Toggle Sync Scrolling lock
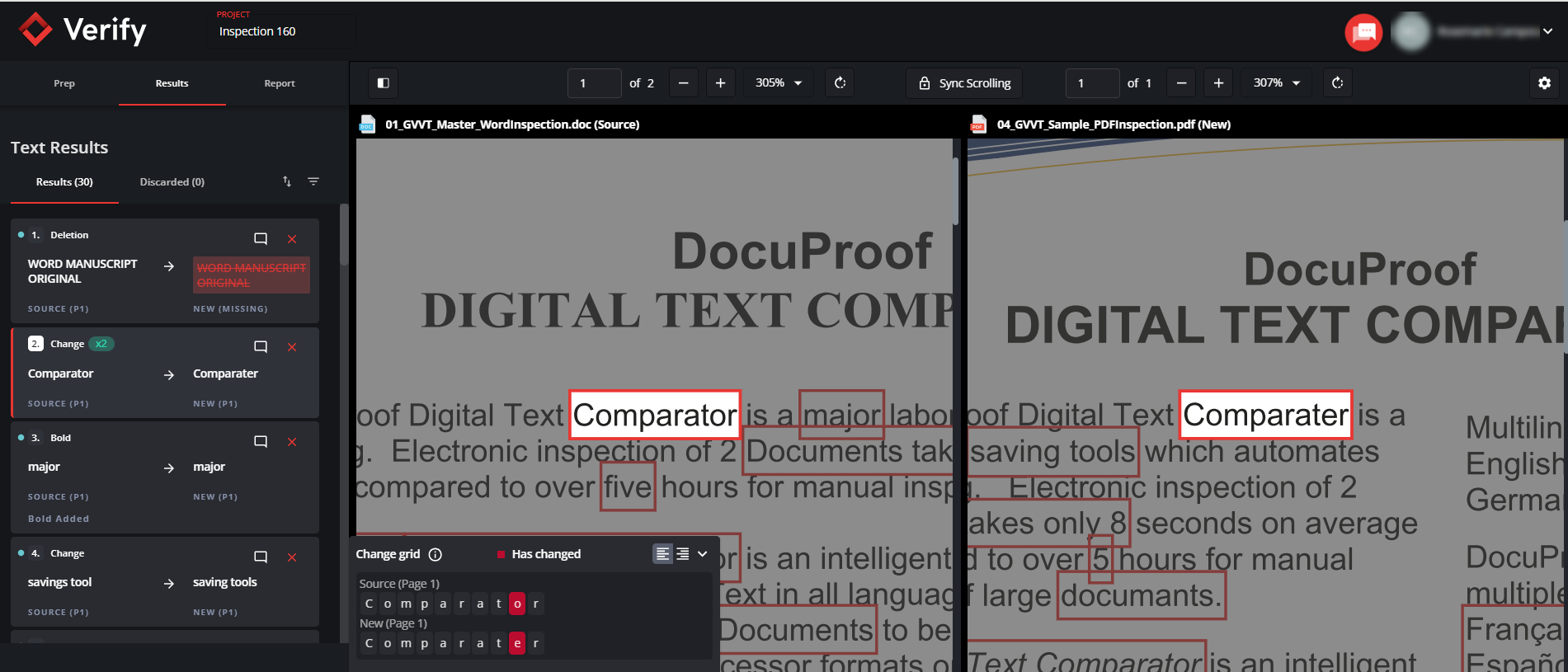Screen dimensions: 1568x672 coord(964,83)
